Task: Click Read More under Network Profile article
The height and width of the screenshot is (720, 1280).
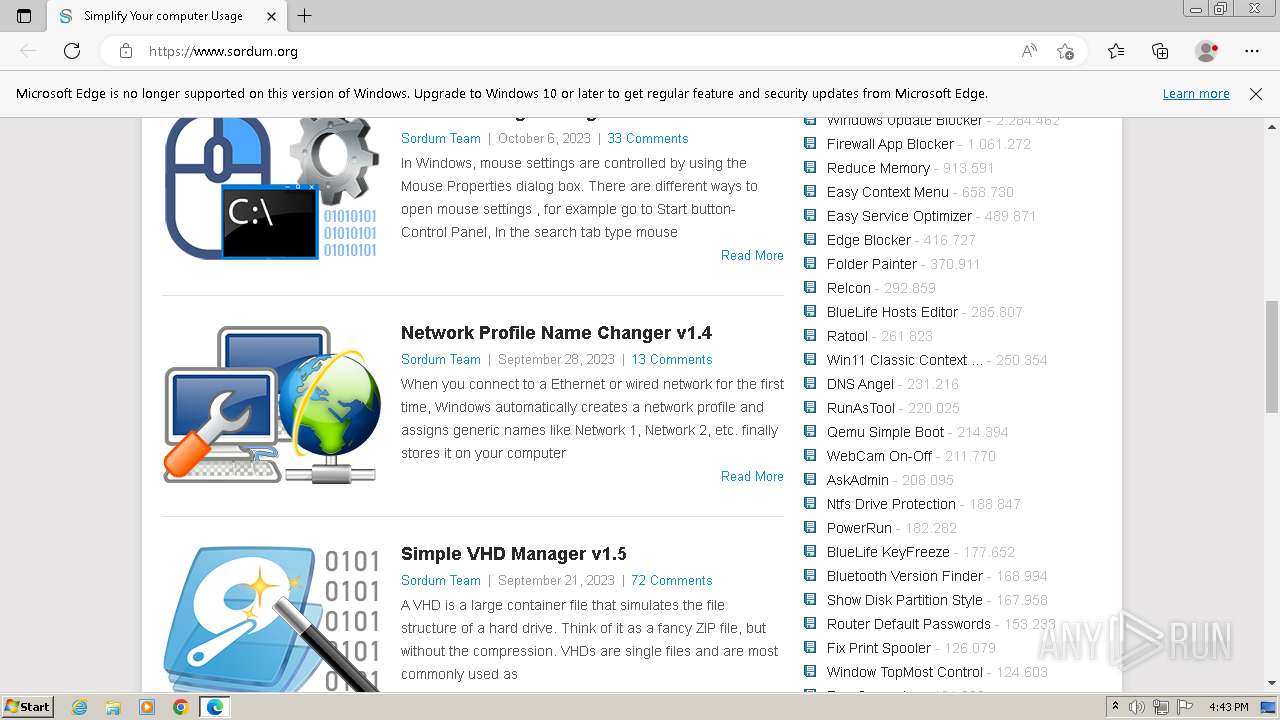Action: pos(752,477)
